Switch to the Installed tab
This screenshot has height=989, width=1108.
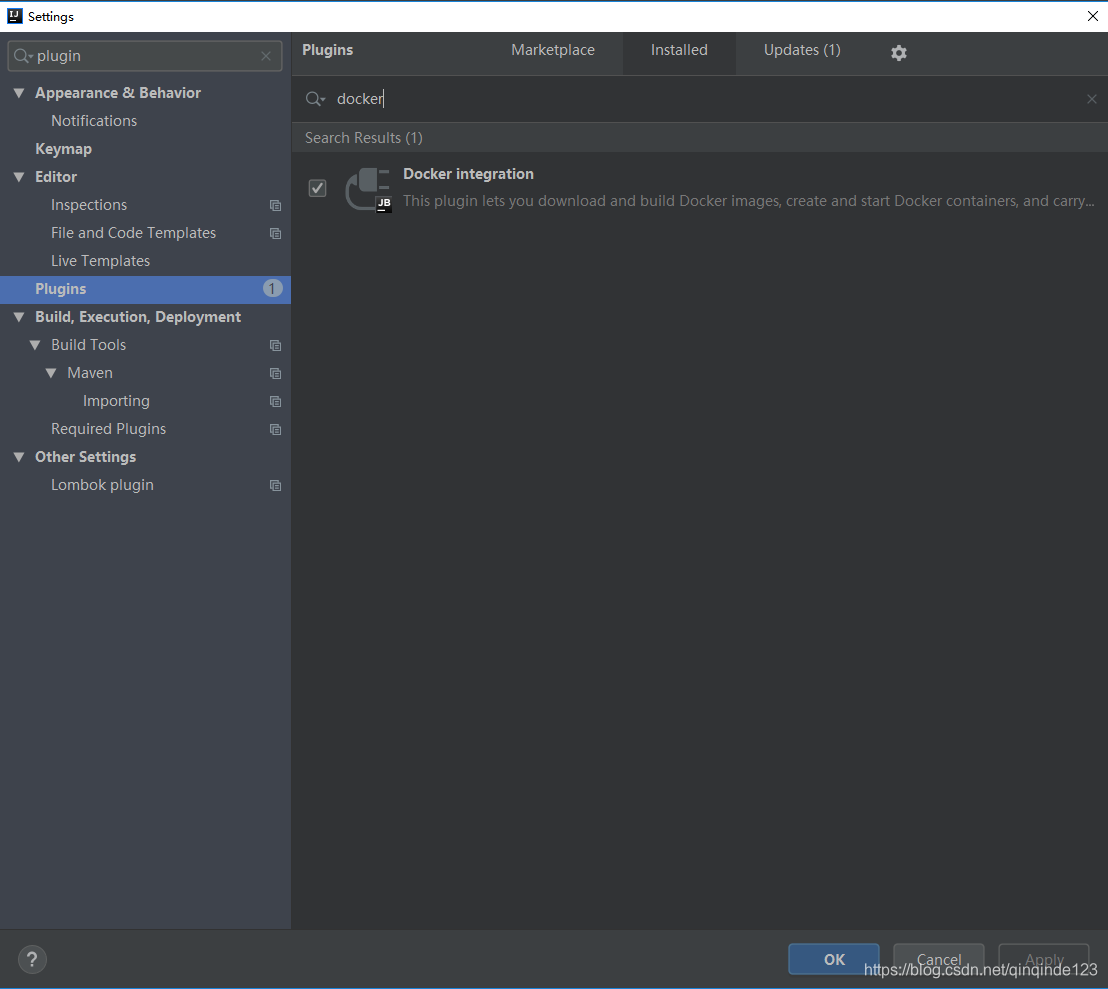(679, 50)
